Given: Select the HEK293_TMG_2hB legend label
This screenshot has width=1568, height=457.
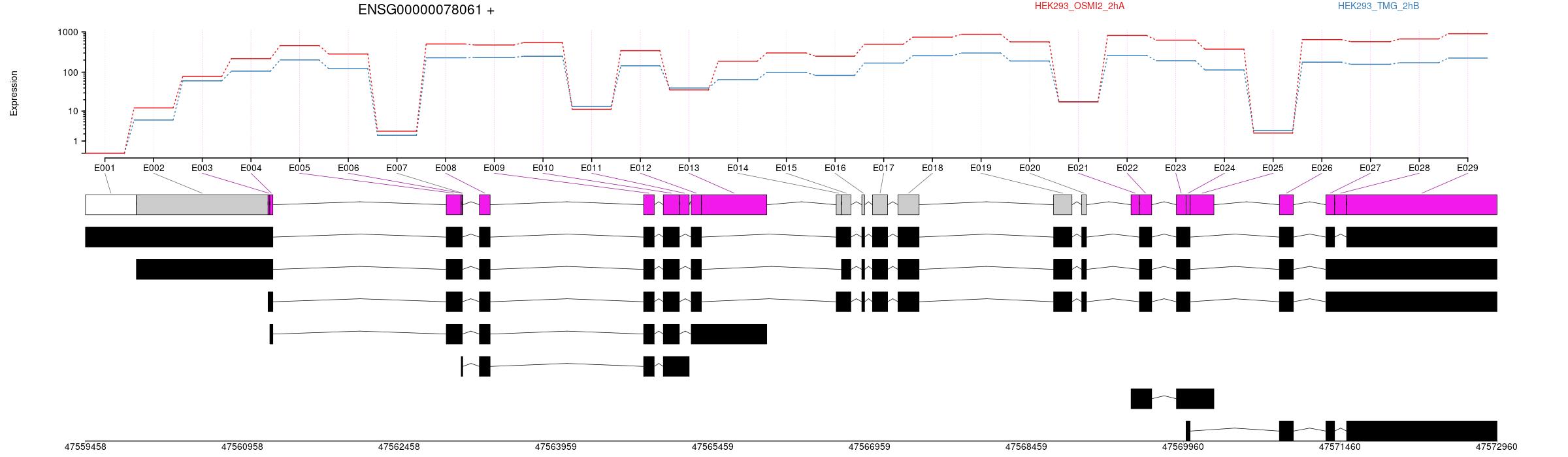Looking at the screenshot, I should [x=1379, y=6].
